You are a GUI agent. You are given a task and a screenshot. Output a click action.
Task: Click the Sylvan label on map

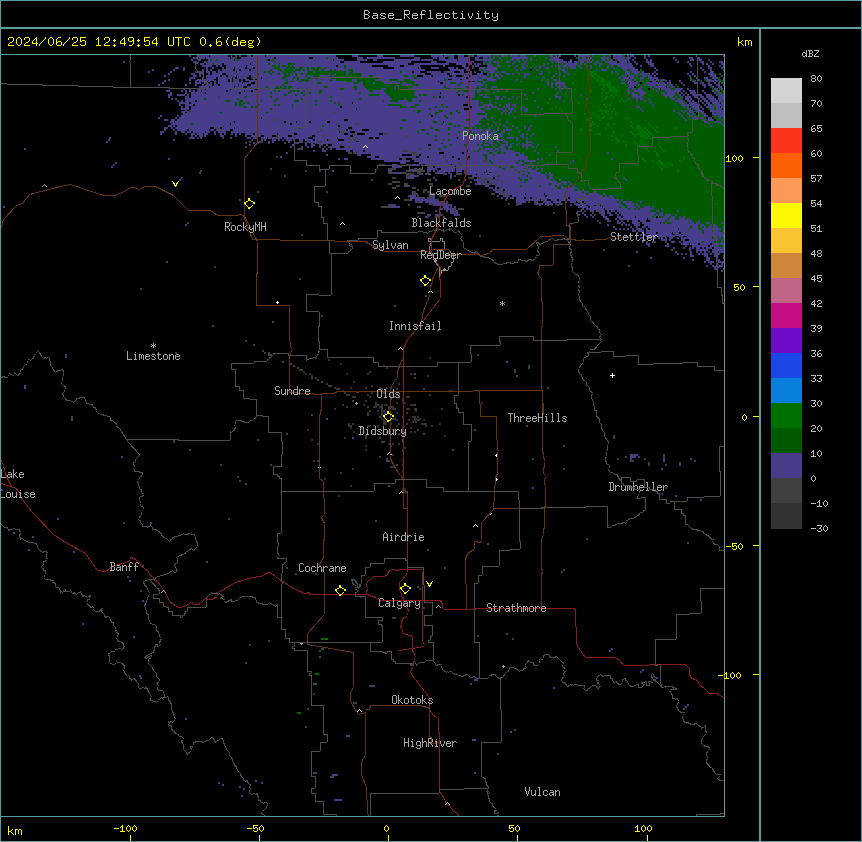pos(390,245)
